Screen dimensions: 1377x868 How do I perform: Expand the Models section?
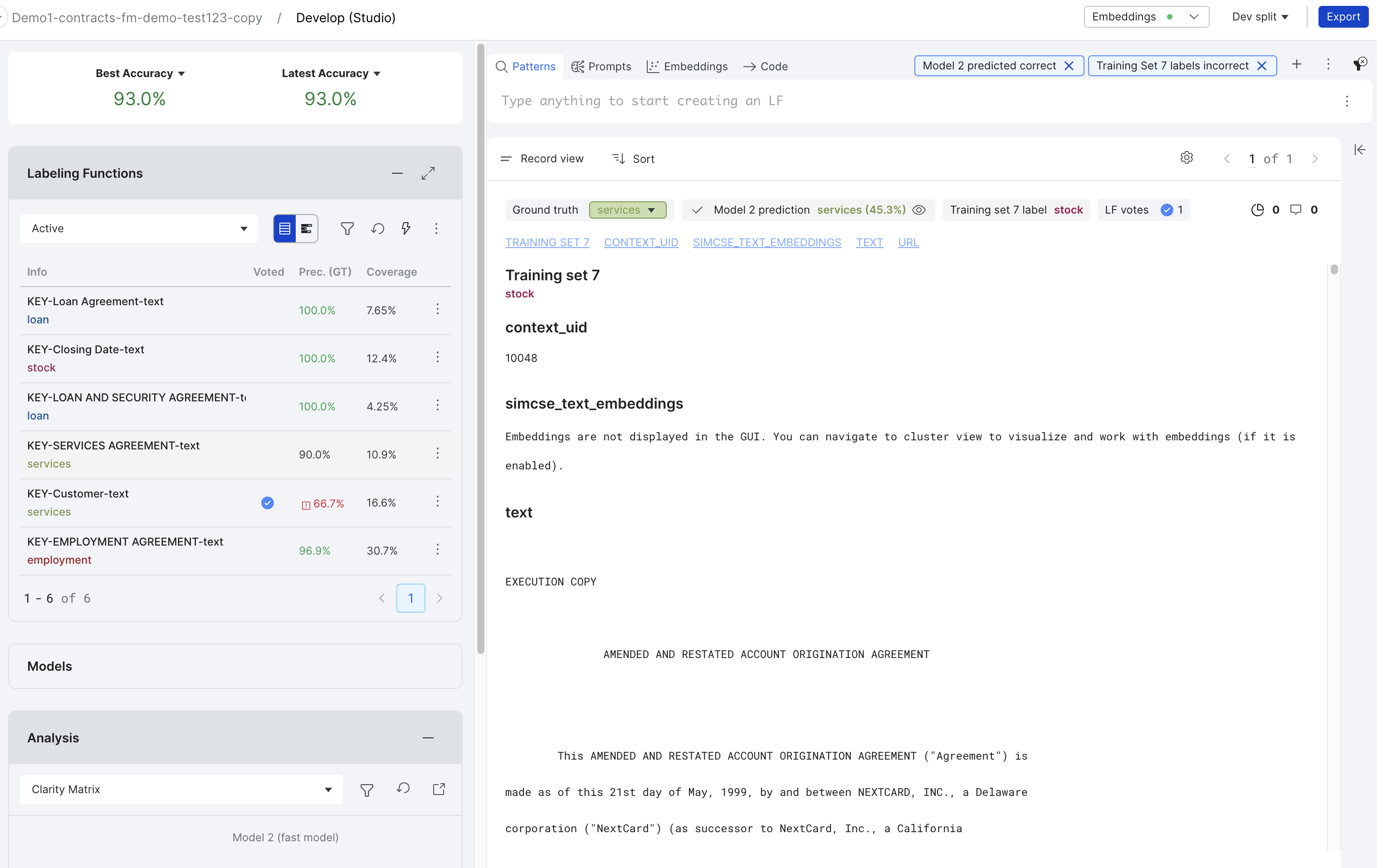pyautogui.click(x=235, y=667)
